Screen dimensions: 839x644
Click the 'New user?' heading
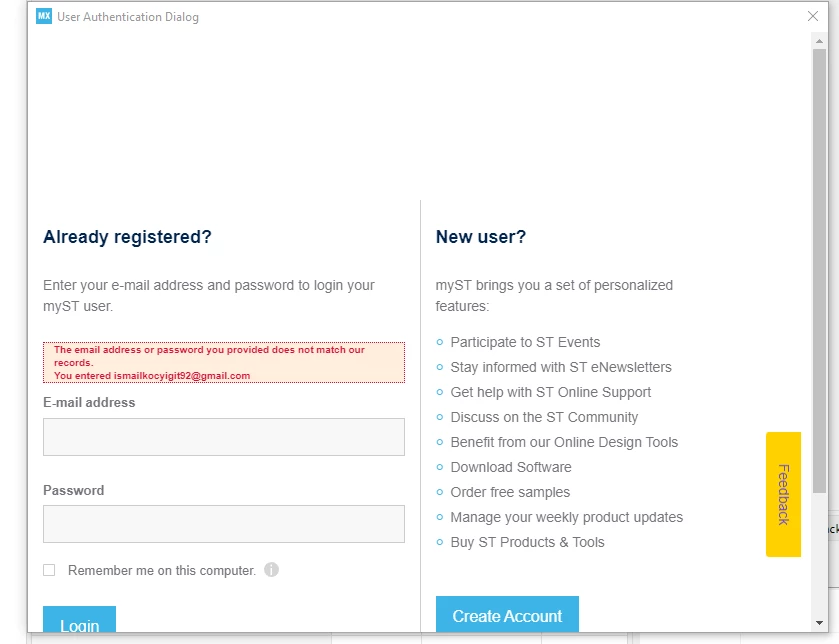pyautogui.click(x=480, y=237)
